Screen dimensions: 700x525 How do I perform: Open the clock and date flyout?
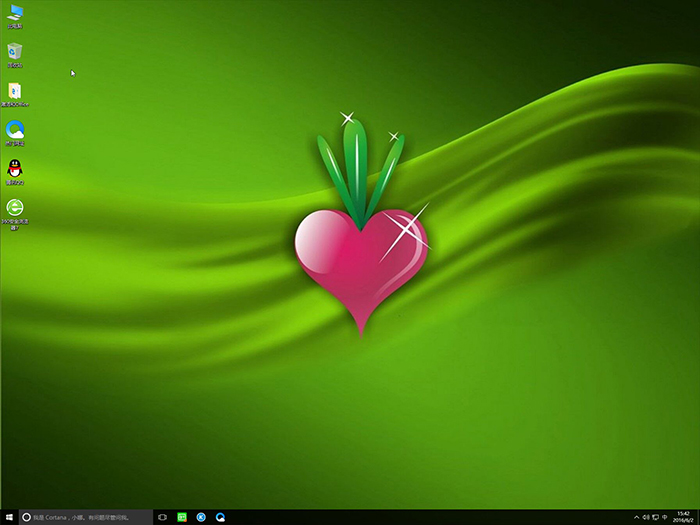pos(684,517)
